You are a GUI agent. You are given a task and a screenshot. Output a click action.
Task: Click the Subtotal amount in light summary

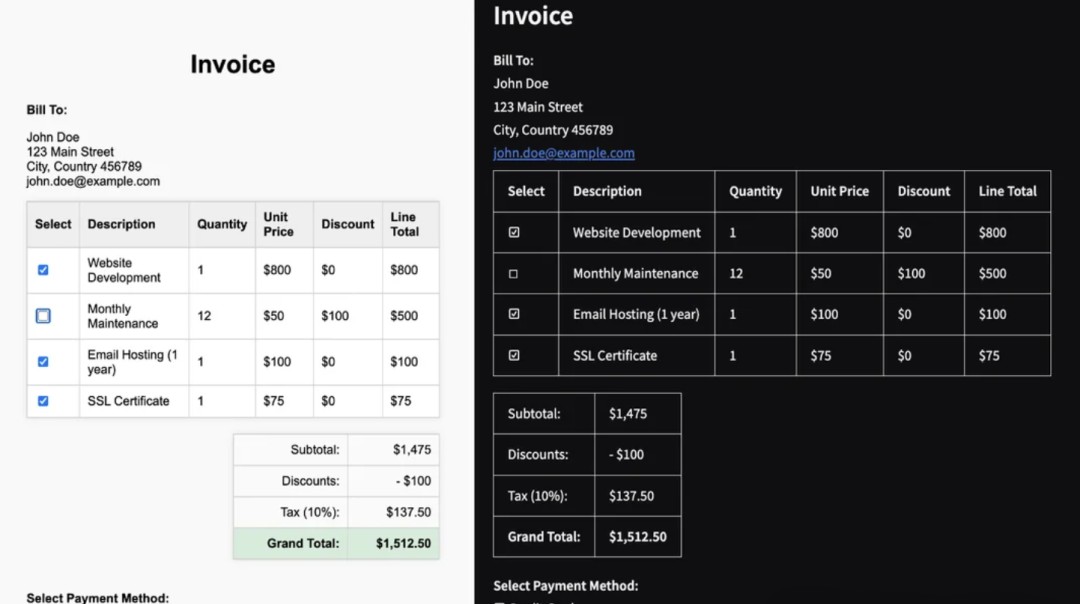pyautogui.click(x=412, y=450)
